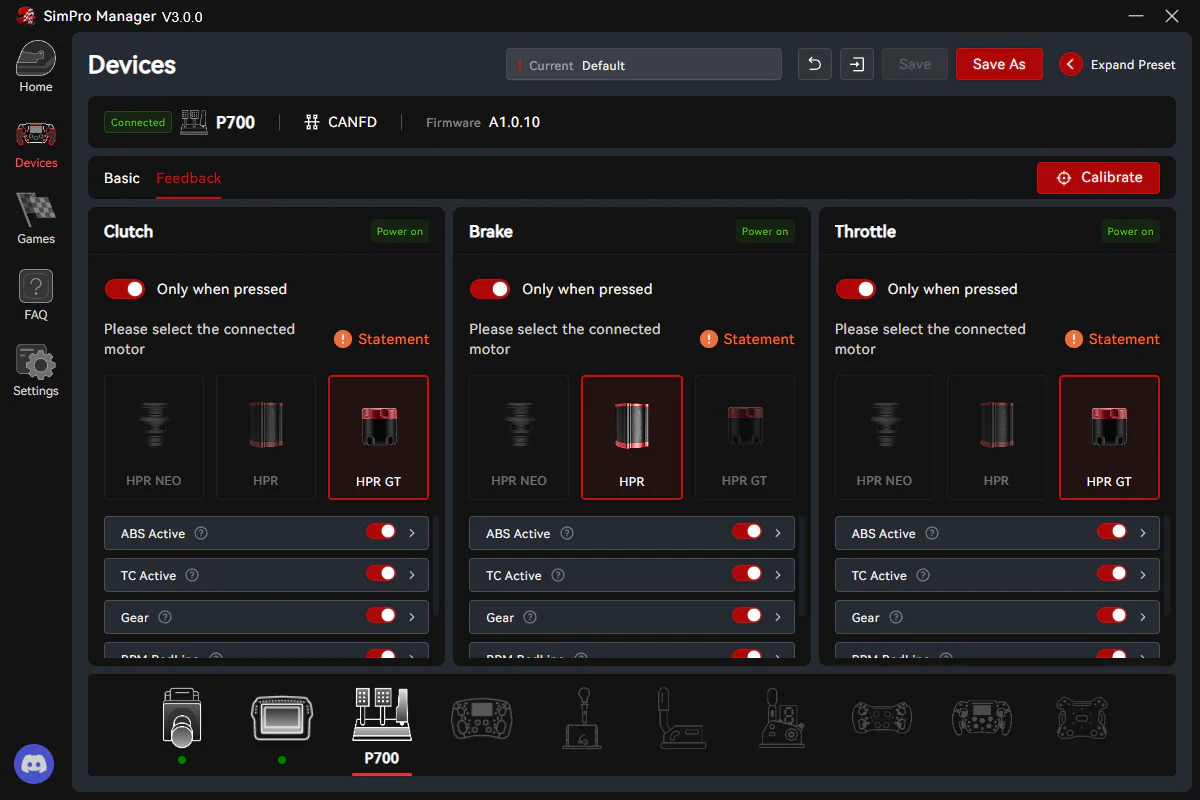Screen dimensions: 1200x800
Task: Disable ABS Active in Brake panel
Action: [747, 532]
